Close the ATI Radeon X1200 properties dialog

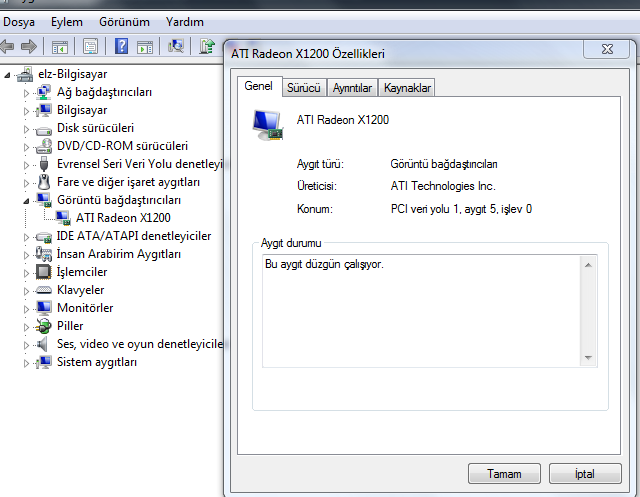tap(607, 49)
